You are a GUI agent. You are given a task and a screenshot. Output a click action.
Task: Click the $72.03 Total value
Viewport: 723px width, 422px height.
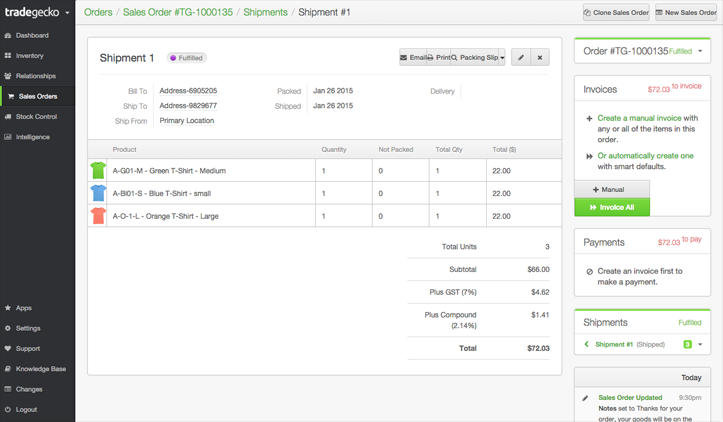(x=538, y=349)
